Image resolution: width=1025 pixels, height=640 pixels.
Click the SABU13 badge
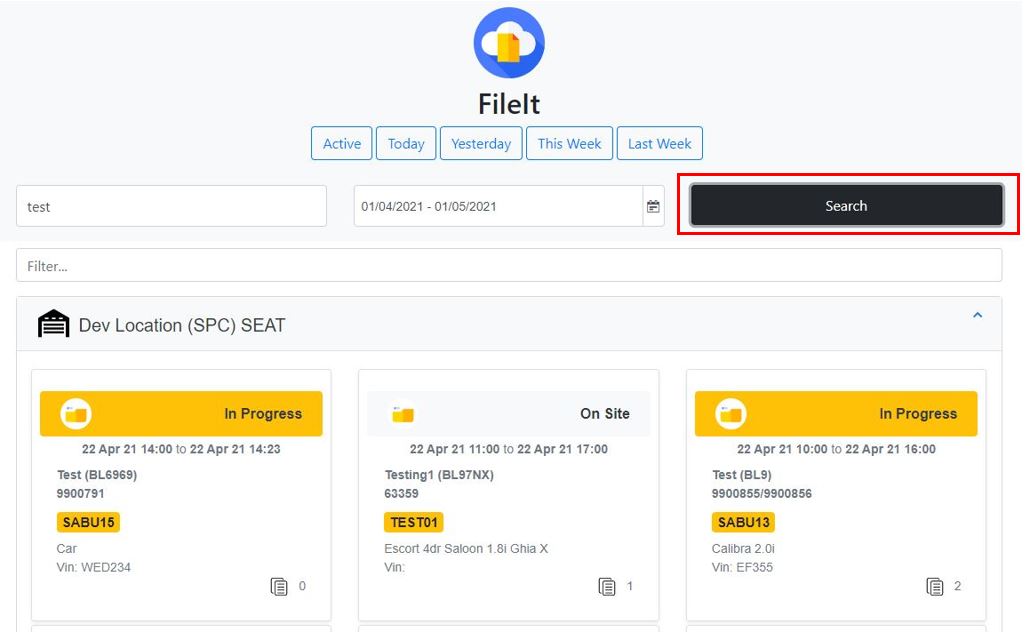click(743, 522)
